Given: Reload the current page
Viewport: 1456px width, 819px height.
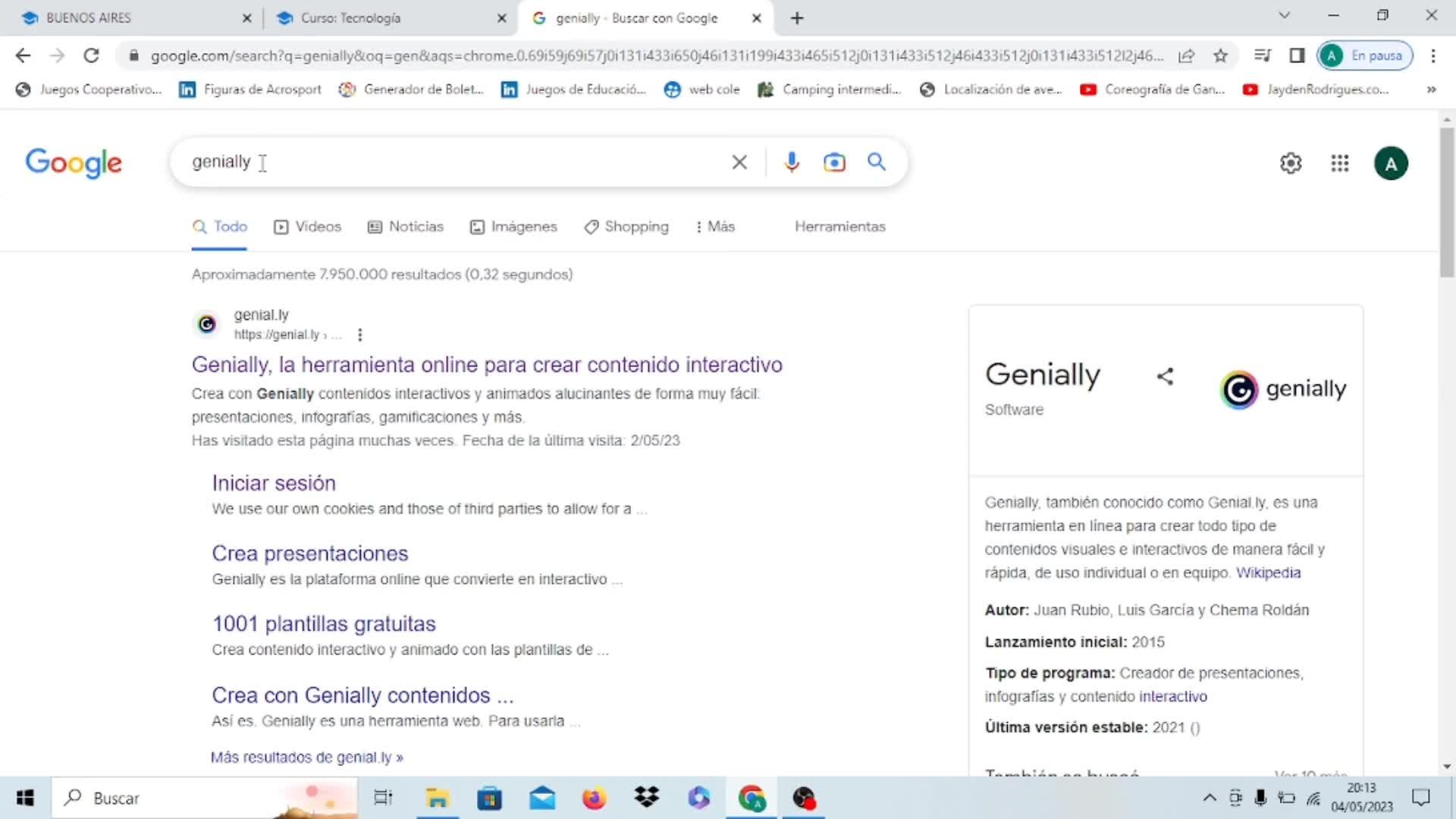Looking at the screenshot, I should click(91, 55).
